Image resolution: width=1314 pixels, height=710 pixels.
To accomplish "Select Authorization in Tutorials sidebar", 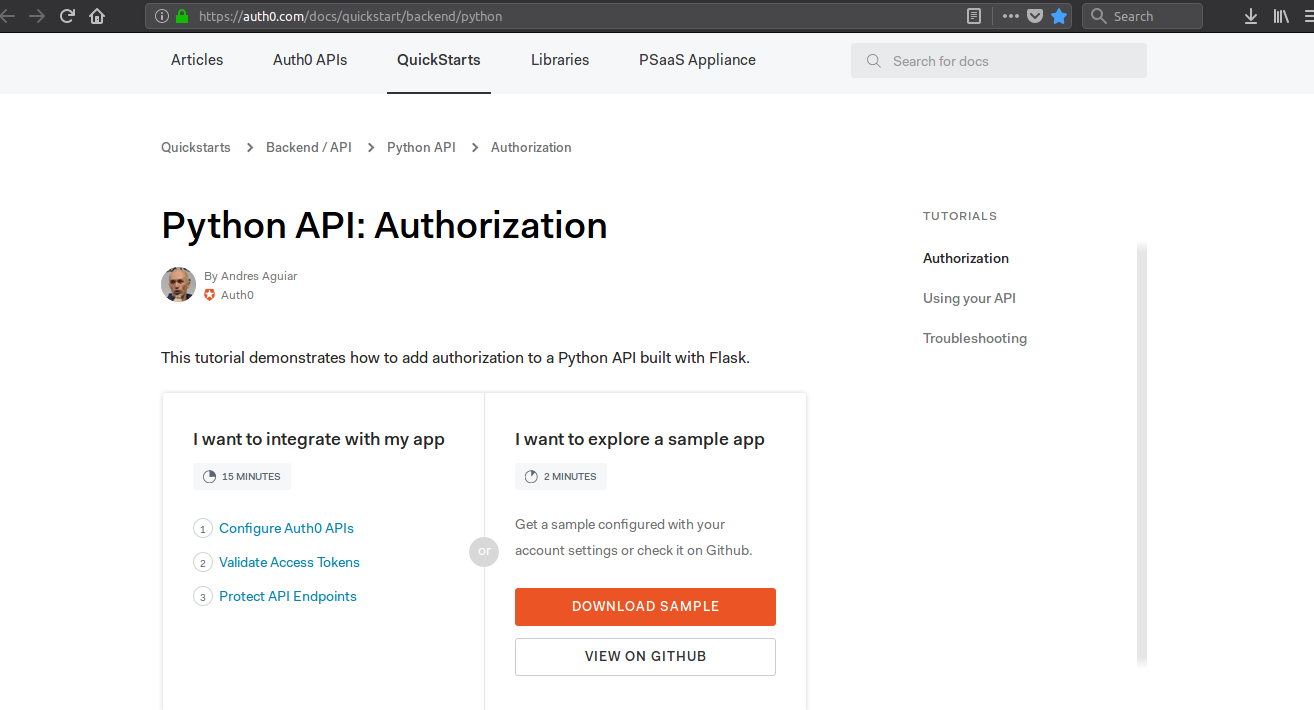I will 966,258.
